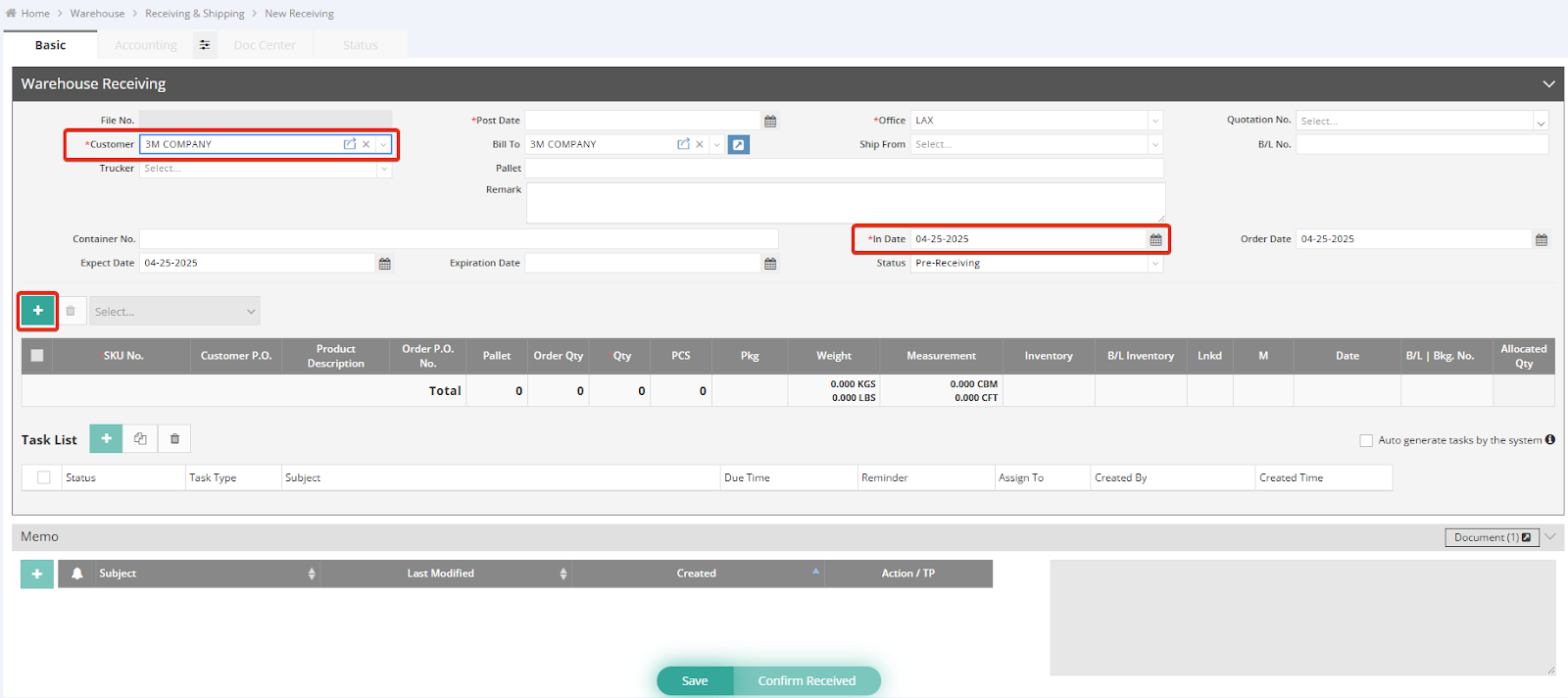This screenshot has width=1568, height=698.
Task: Click into the Container No. field
Action: (459, 239)
